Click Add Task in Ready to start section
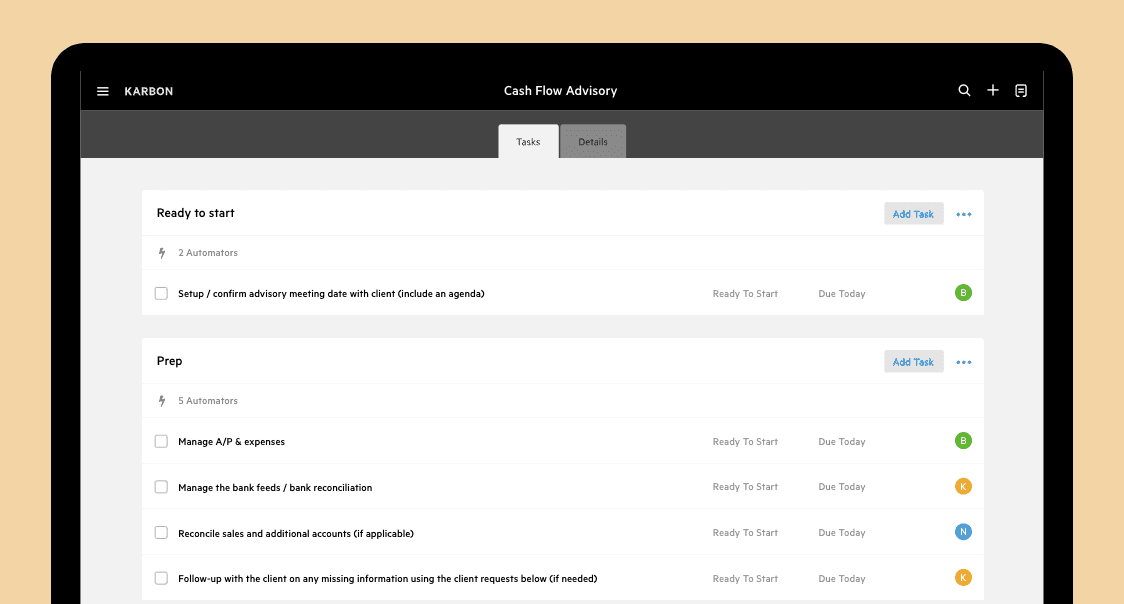Screen dimensions: 1124x604 [913, 214]
